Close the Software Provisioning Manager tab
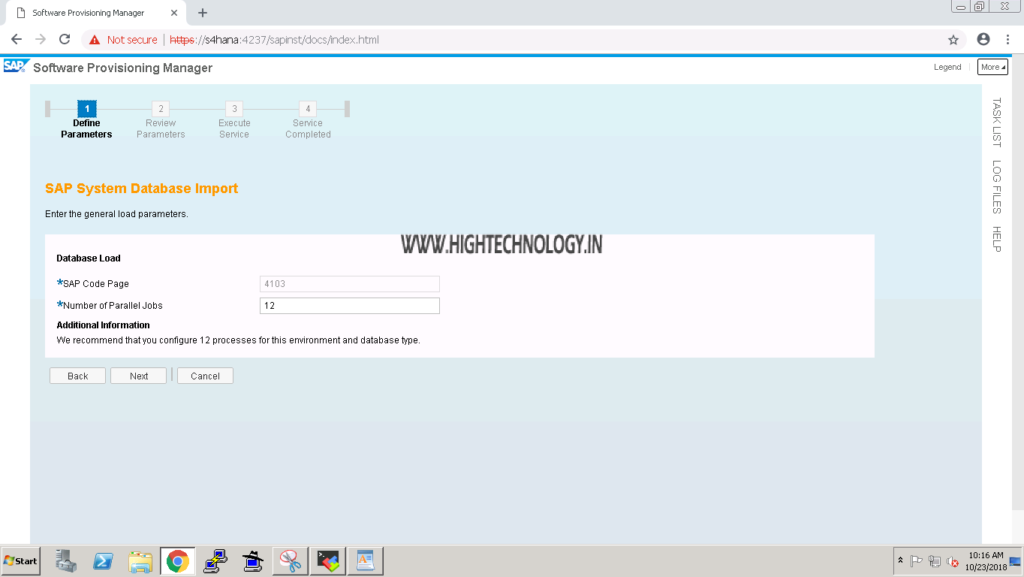Screen dimensions: 1024x577 tap(174, 13)
